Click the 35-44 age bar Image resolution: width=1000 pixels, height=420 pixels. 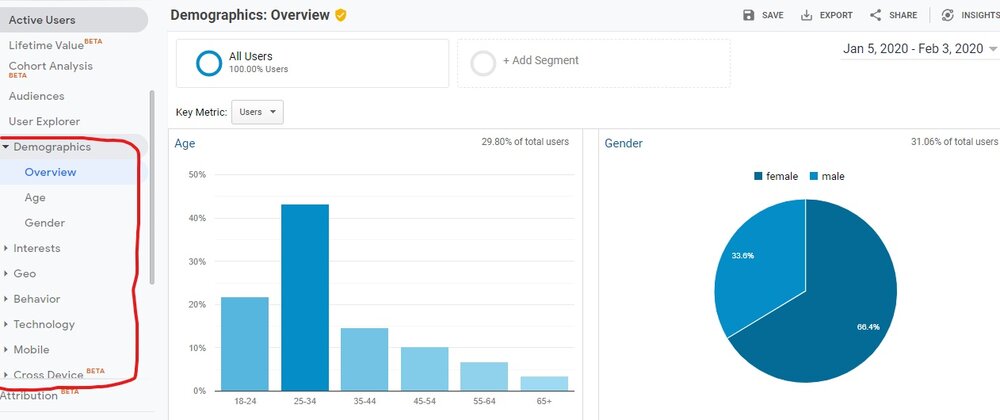(x=364, y=359)
